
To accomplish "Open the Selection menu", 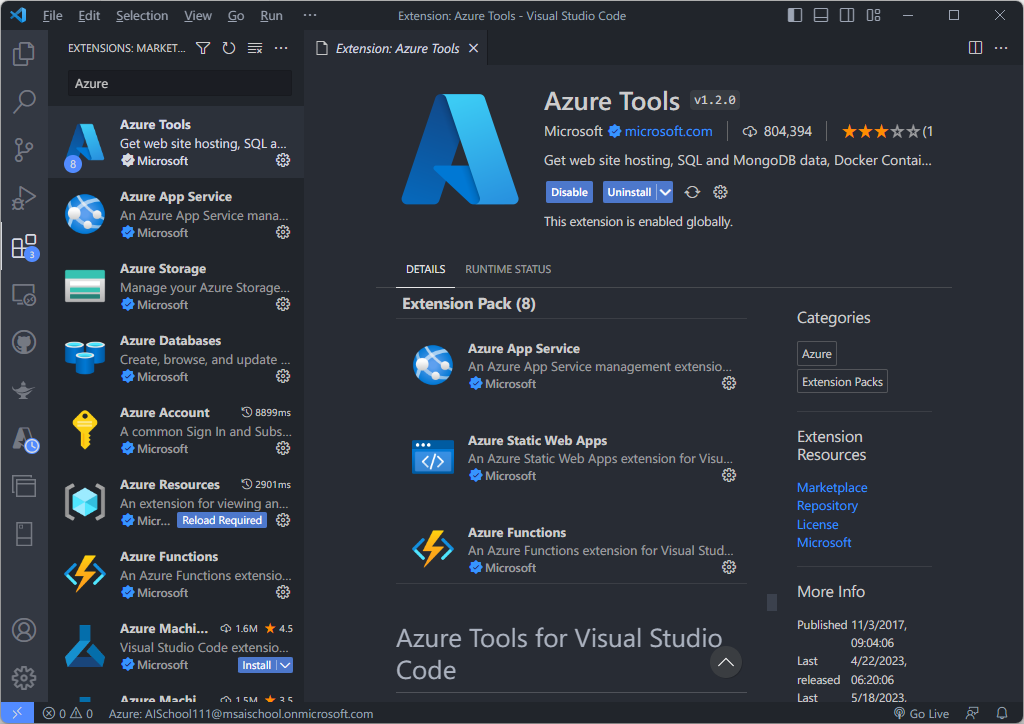I will pyautogui.click(x=142, y=16).
